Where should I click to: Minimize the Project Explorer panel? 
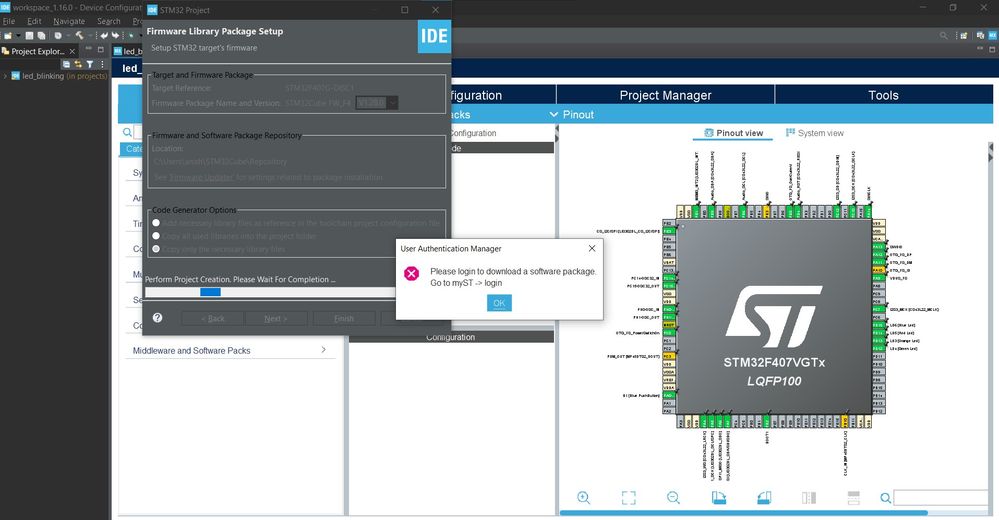point(89,49)
